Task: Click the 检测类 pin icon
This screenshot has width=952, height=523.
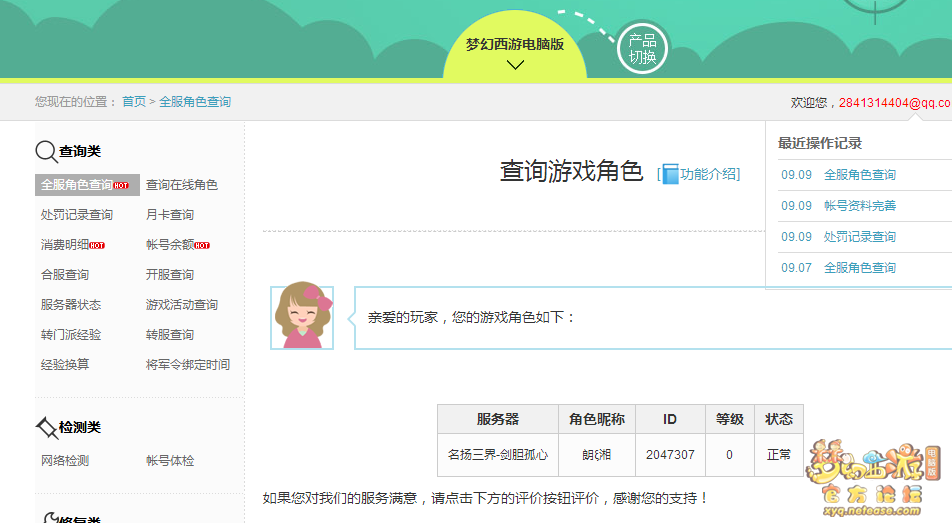Action: point(46,428)
